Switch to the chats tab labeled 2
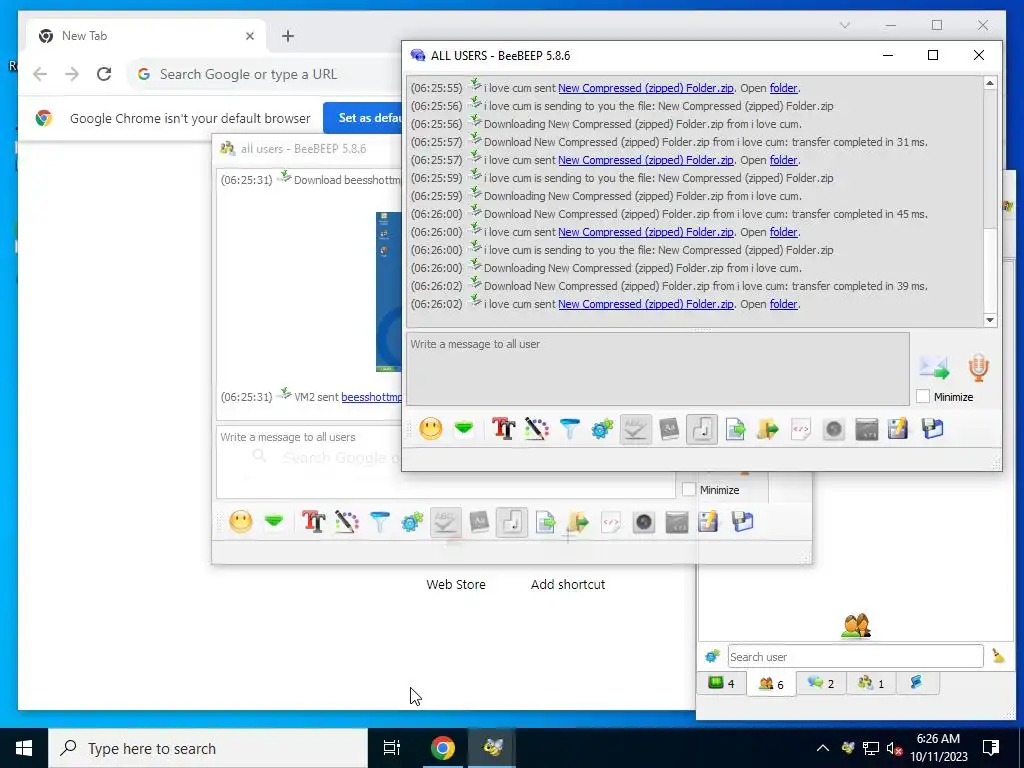This screenshot has width=1024, height=768. pos(821,683)
